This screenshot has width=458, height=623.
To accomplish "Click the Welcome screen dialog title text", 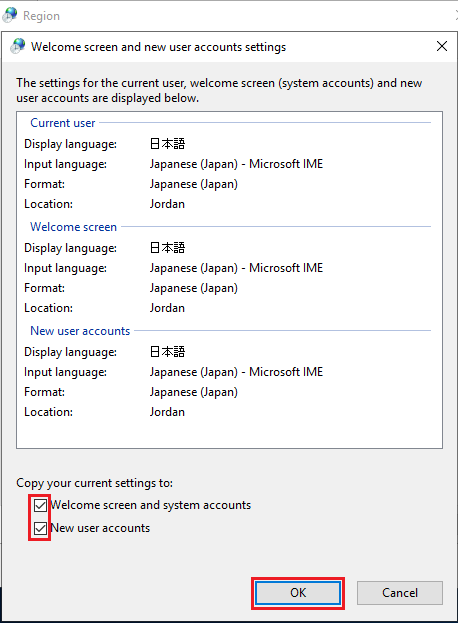I will (158, 47).
